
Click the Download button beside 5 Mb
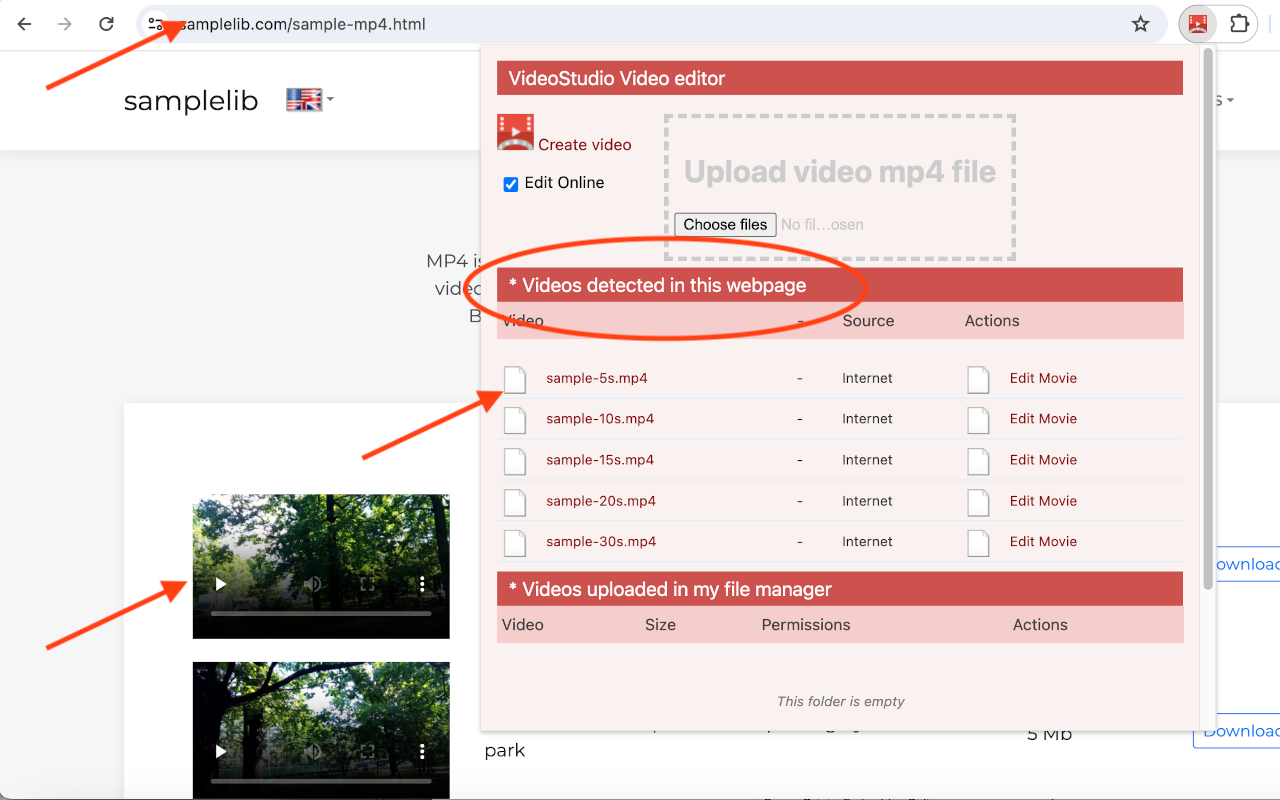[x=1237, y=731]
